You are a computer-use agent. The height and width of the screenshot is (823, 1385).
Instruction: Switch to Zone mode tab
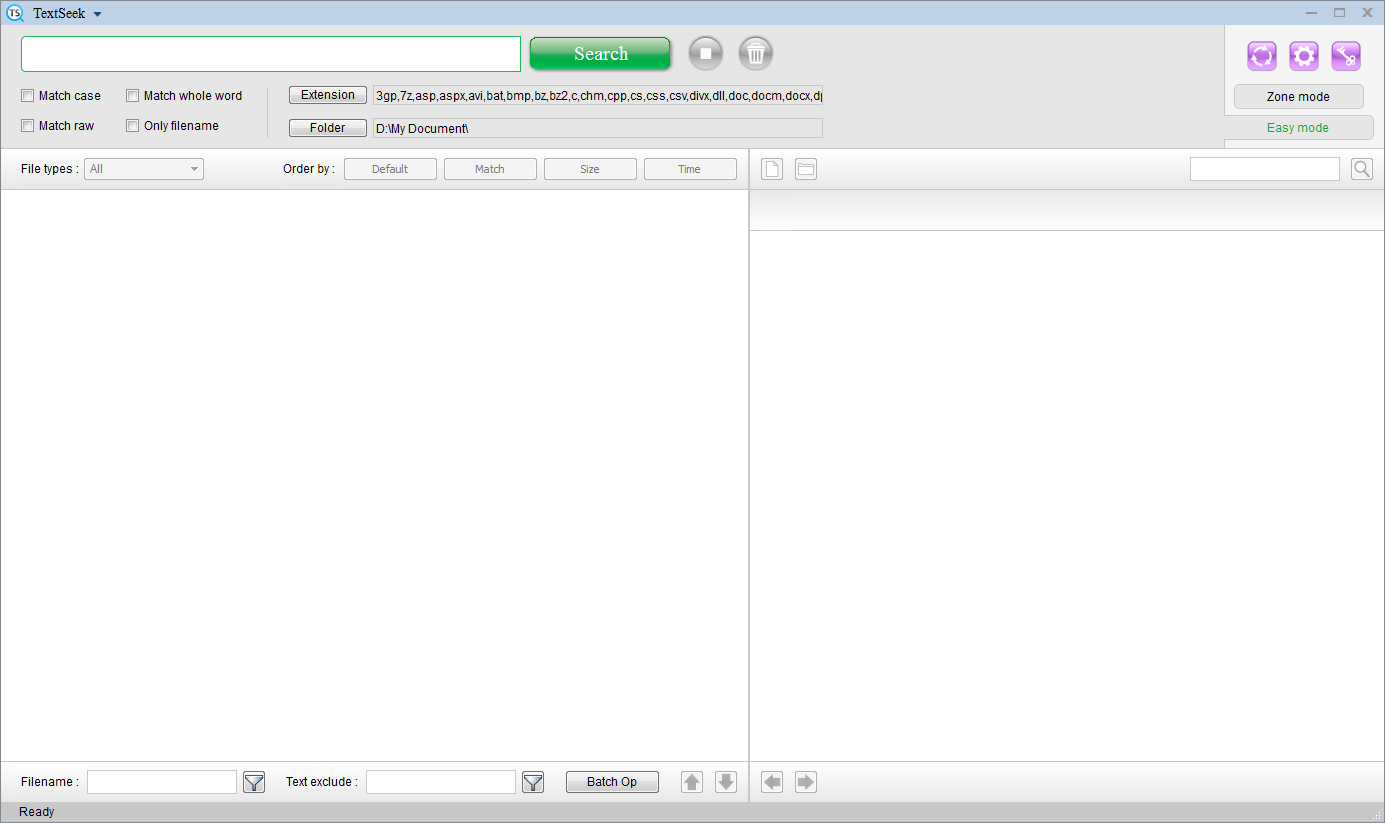(x=1298, y=97)
